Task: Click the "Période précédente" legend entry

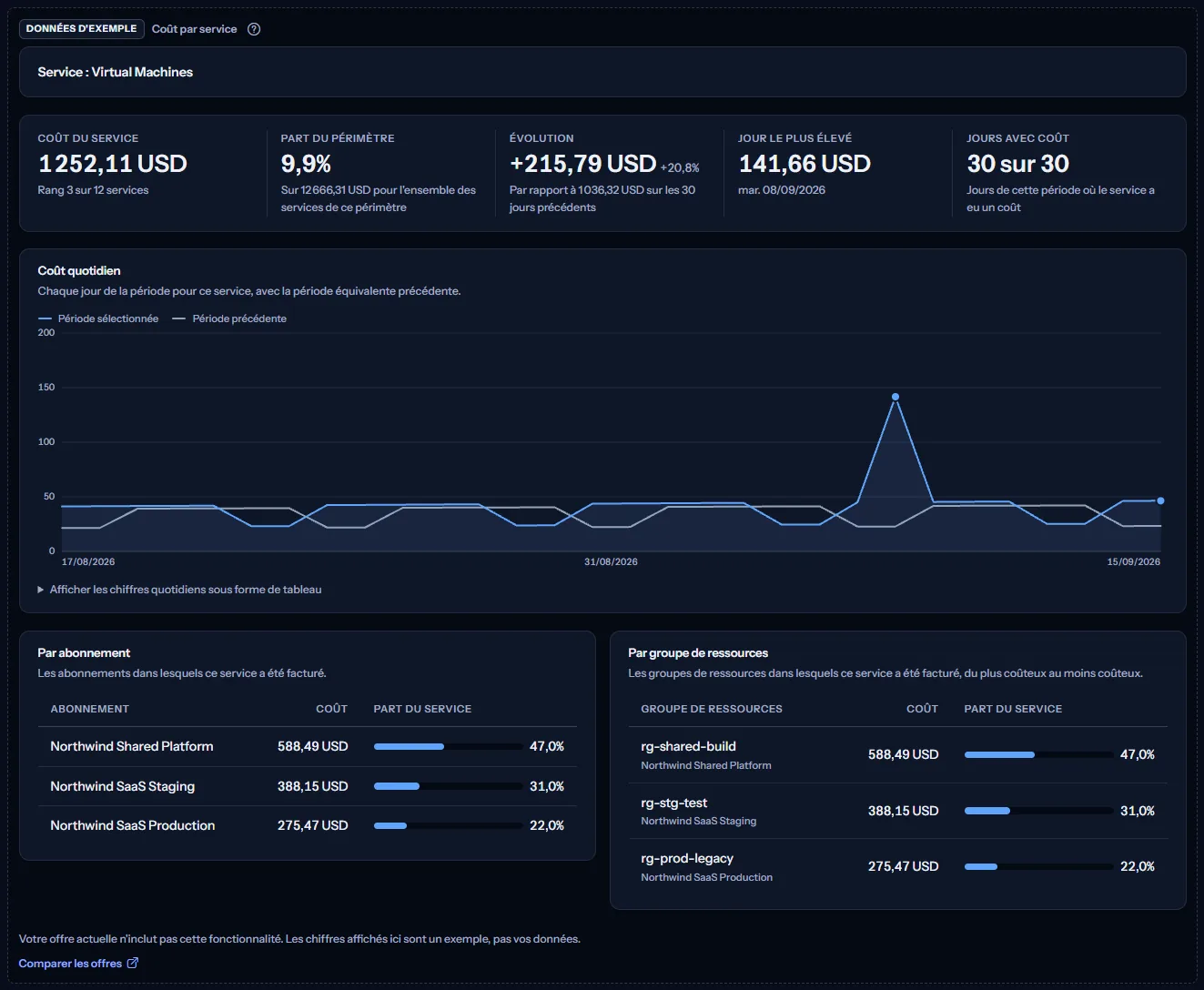Action: [x=229, y=318]
